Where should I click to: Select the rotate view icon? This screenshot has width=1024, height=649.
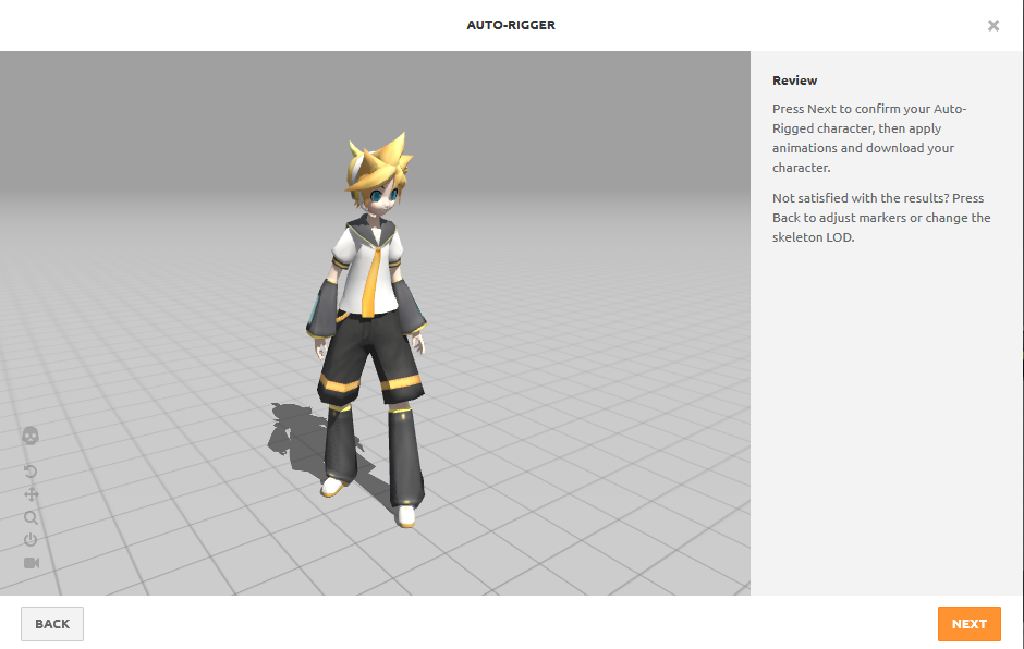coord(30,471)
